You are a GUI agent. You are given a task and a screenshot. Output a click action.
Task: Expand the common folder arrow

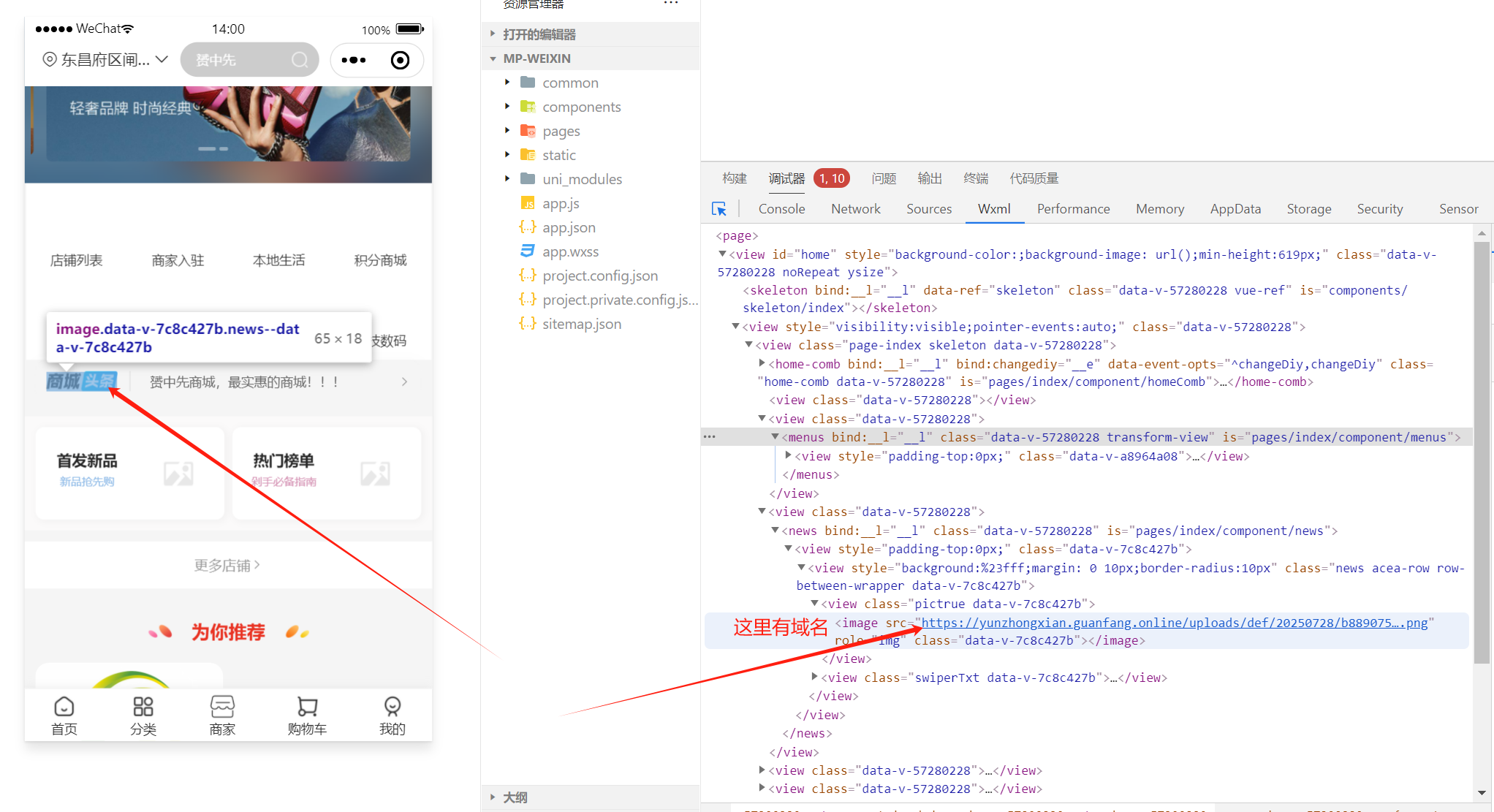pos(507,83)
